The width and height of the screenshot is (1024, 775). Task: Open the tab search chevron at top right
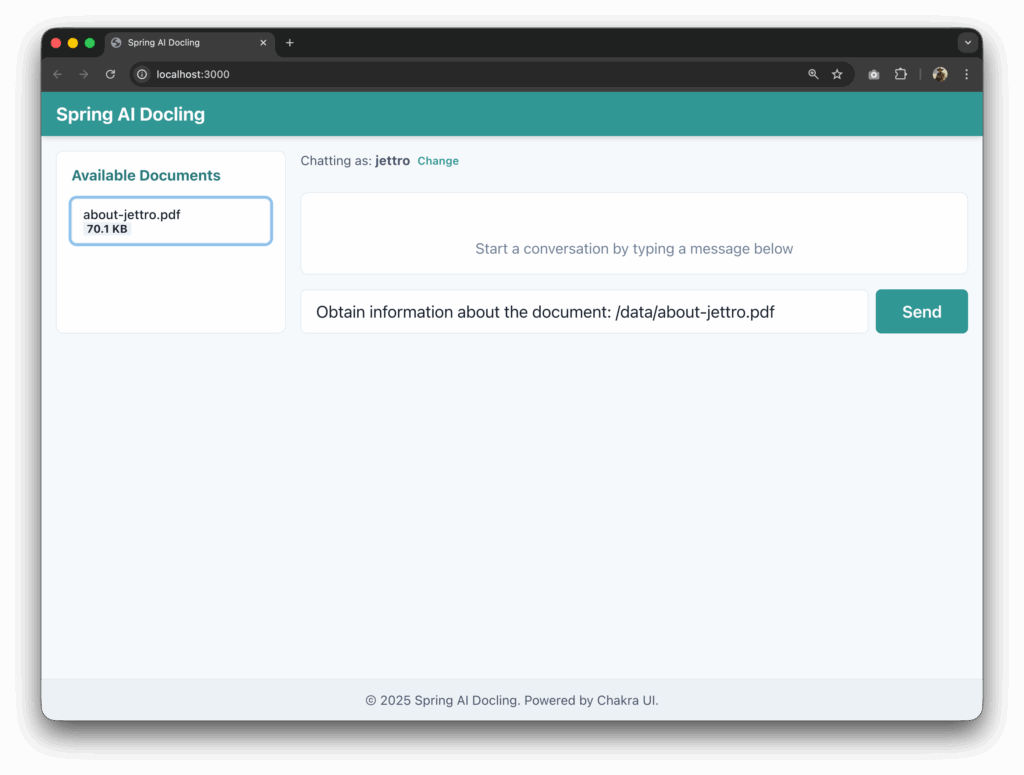point(966,42)
